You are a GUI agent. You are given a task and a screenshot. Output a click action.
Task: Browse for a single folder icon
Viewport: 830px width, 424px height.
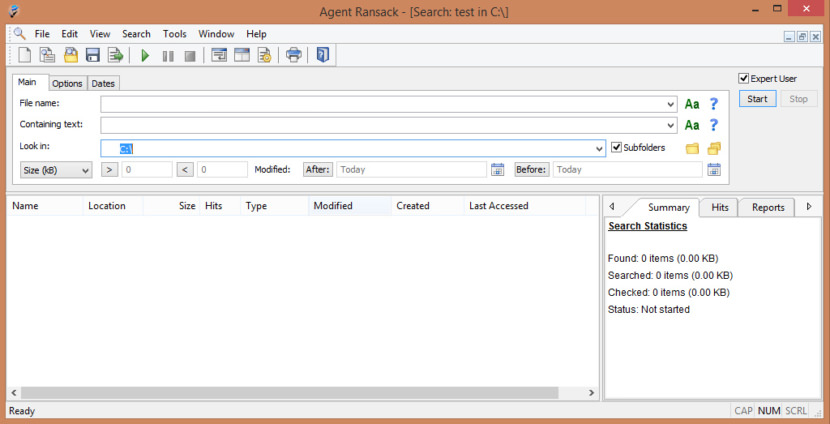[692, 148]
